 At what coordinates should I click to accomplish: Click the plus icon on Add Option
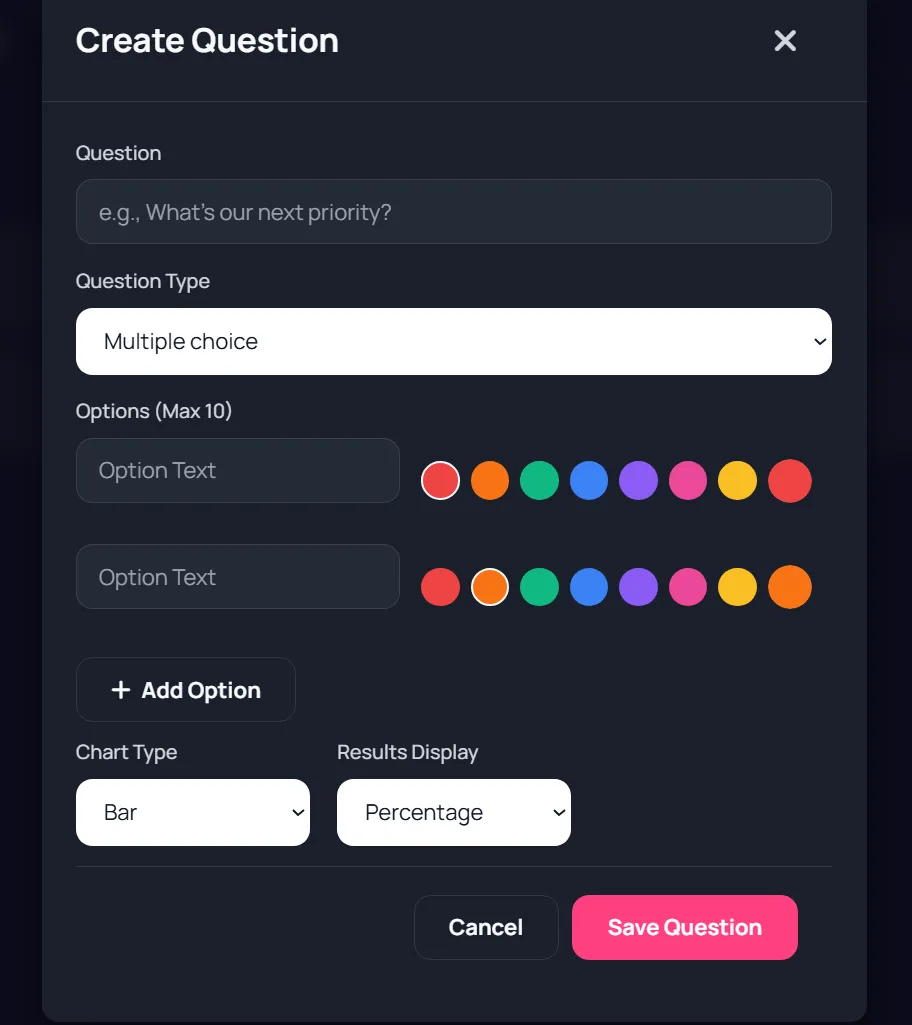(x=121, y=689)
